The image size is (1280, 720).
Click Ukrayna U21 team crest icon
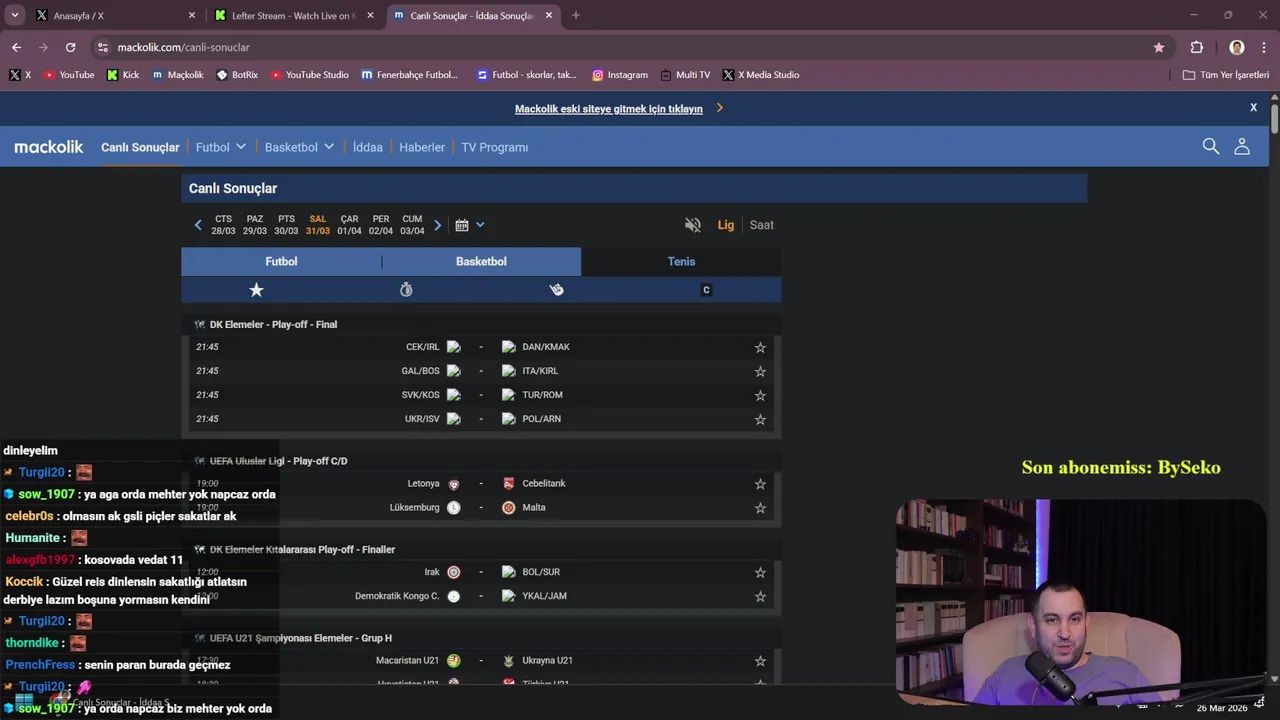[x=508, y=661]
